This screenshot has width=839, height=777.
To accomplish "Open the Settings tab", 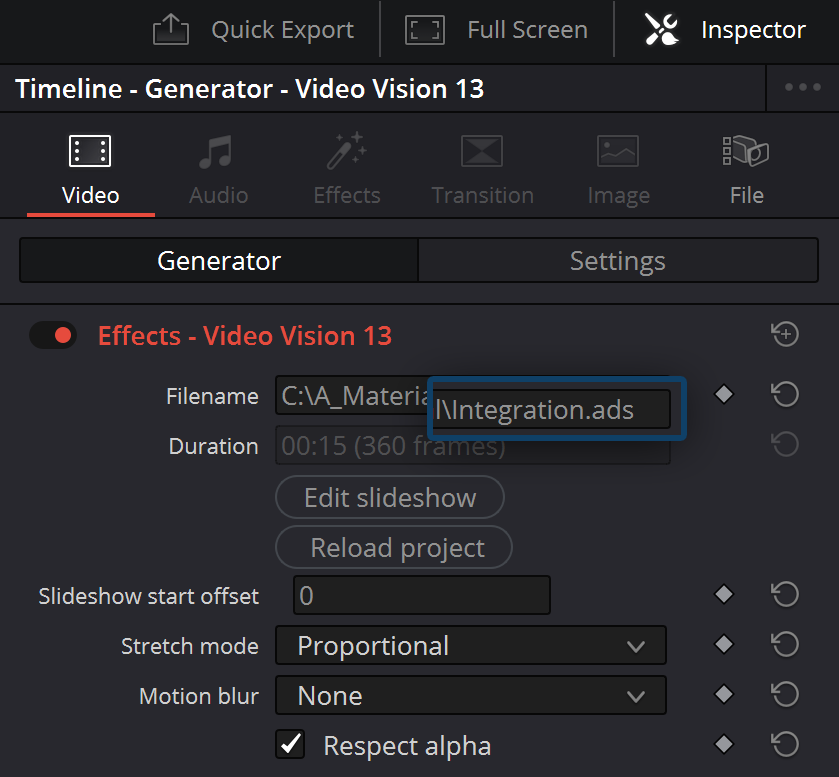I will (617, 260).
